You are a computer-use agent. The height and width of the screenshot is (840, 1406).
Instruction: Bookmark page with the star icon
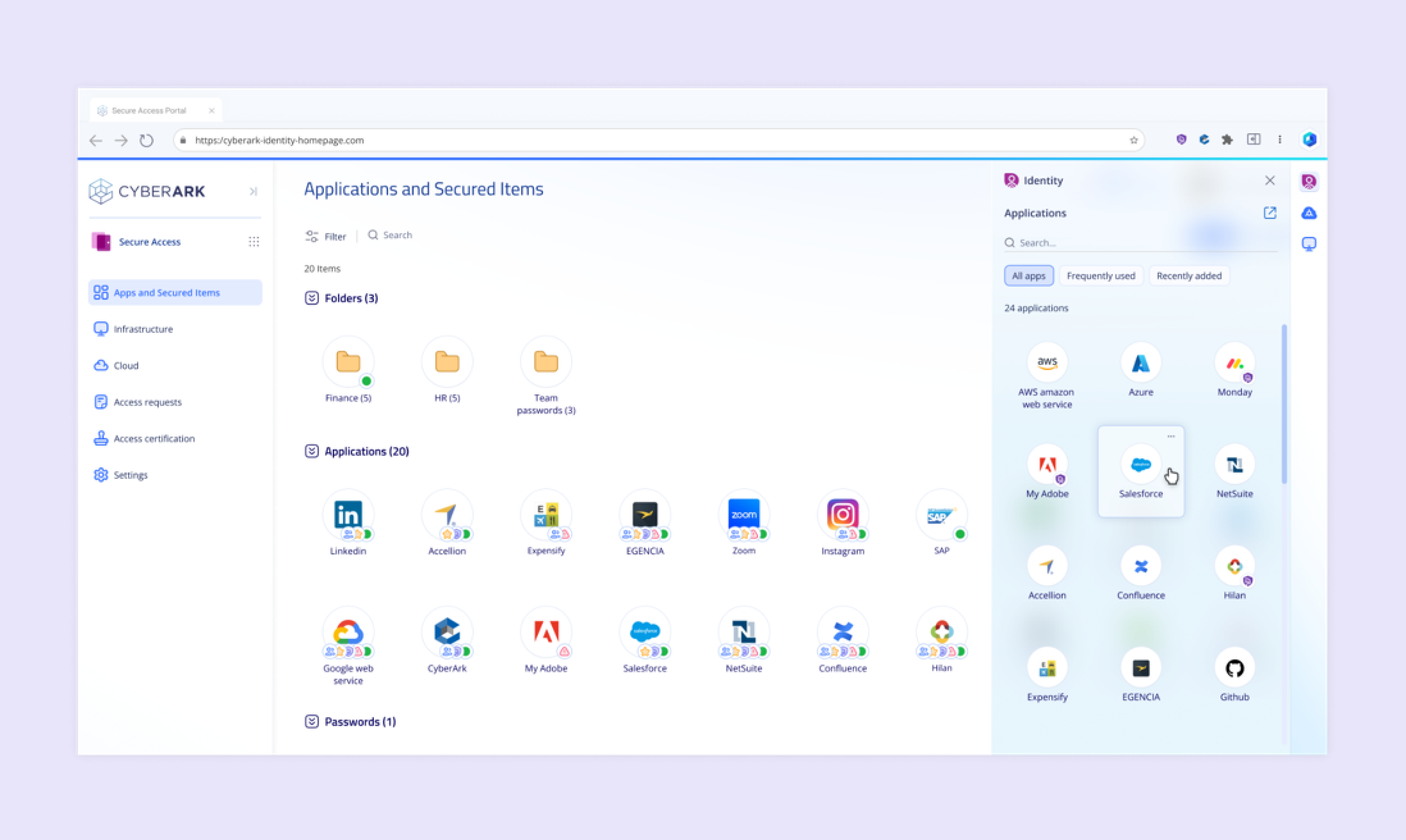point(1133,140)
